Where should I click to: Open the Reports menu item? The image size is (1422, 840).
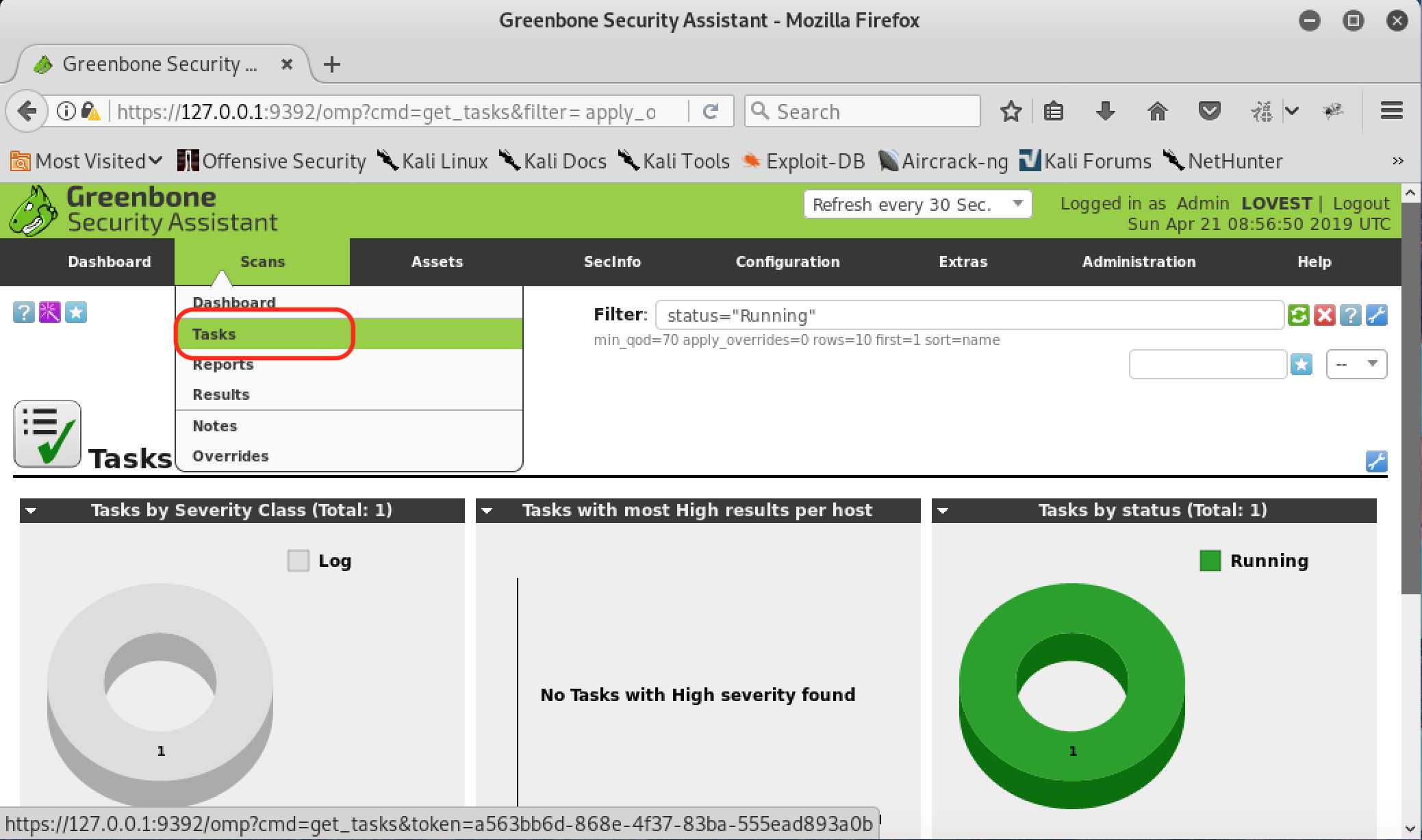point(223,364)
